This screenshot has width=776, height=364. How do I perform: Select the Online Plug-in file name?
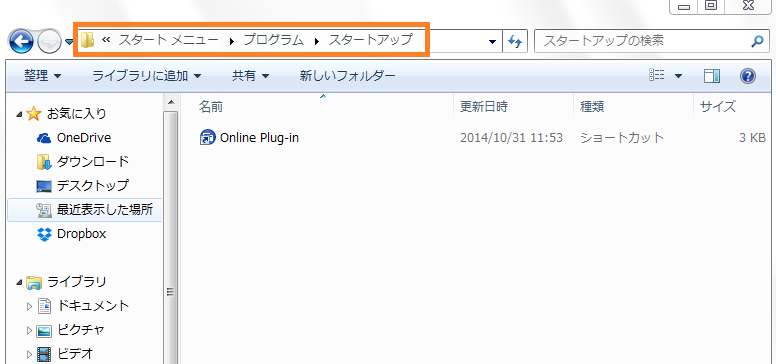click(x=259, y=137)
